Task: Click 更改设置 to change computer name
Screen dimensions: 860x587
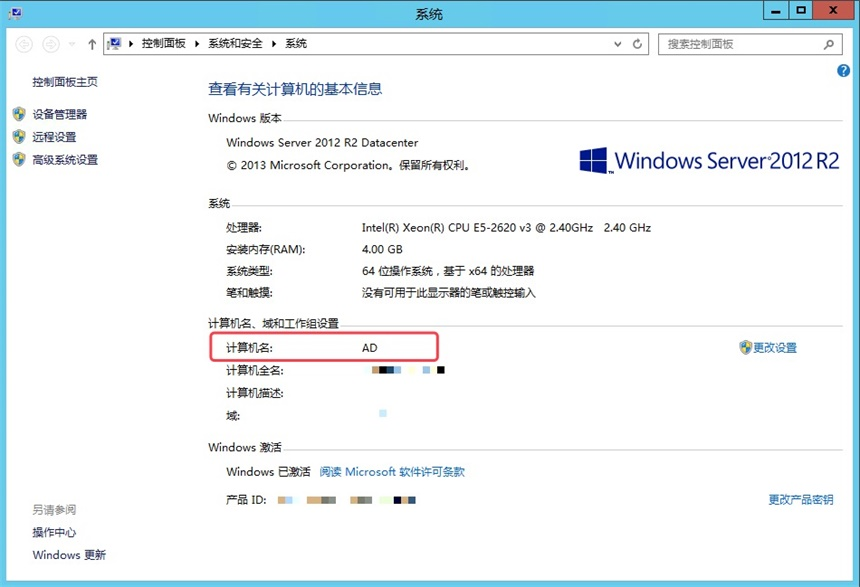Action: pyautogui.click(x=774, y=347)
